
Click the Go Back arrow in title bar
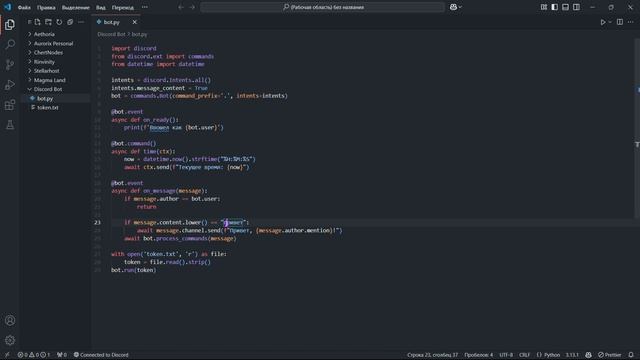pos(181,7)
